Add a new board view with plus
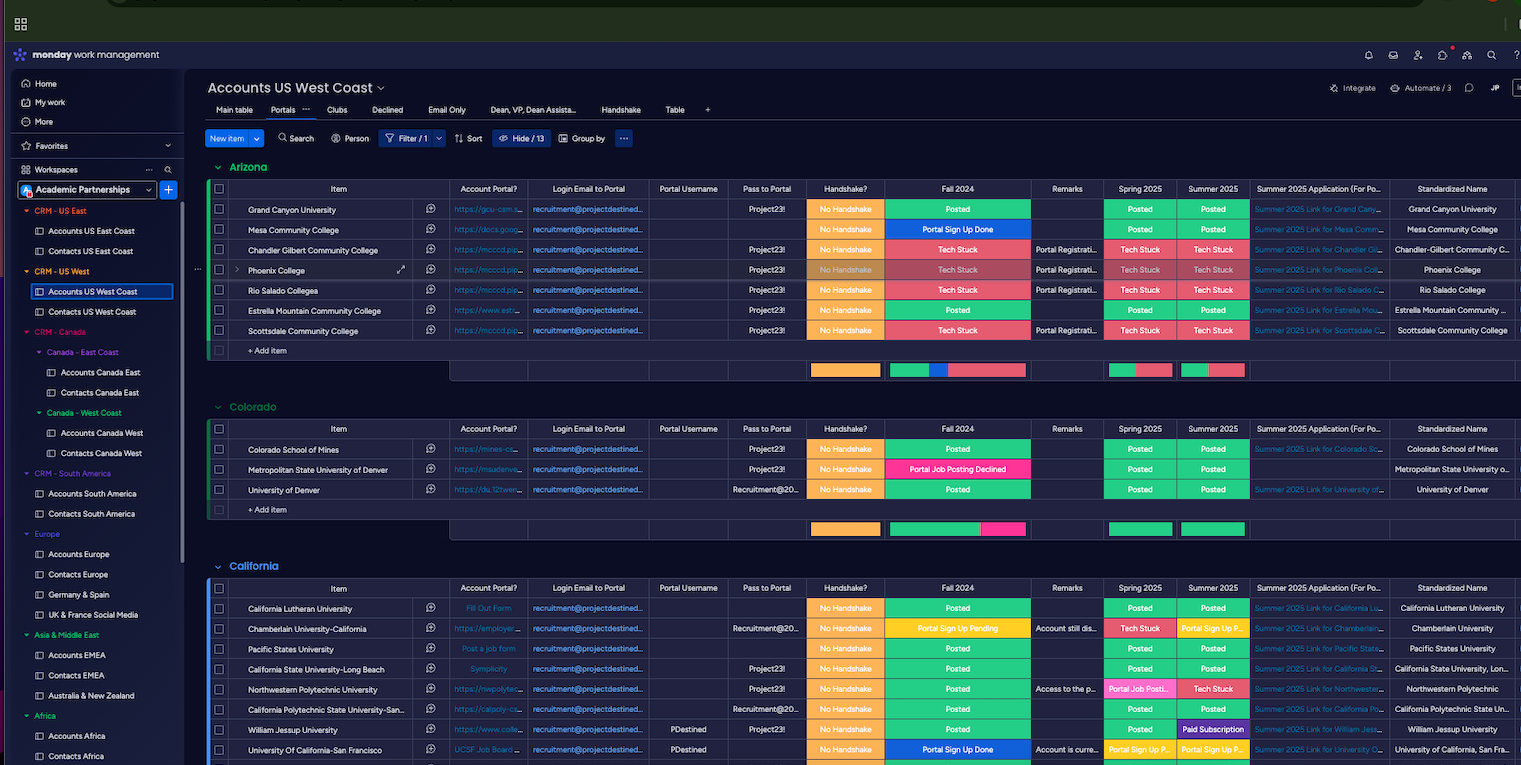 708,110
